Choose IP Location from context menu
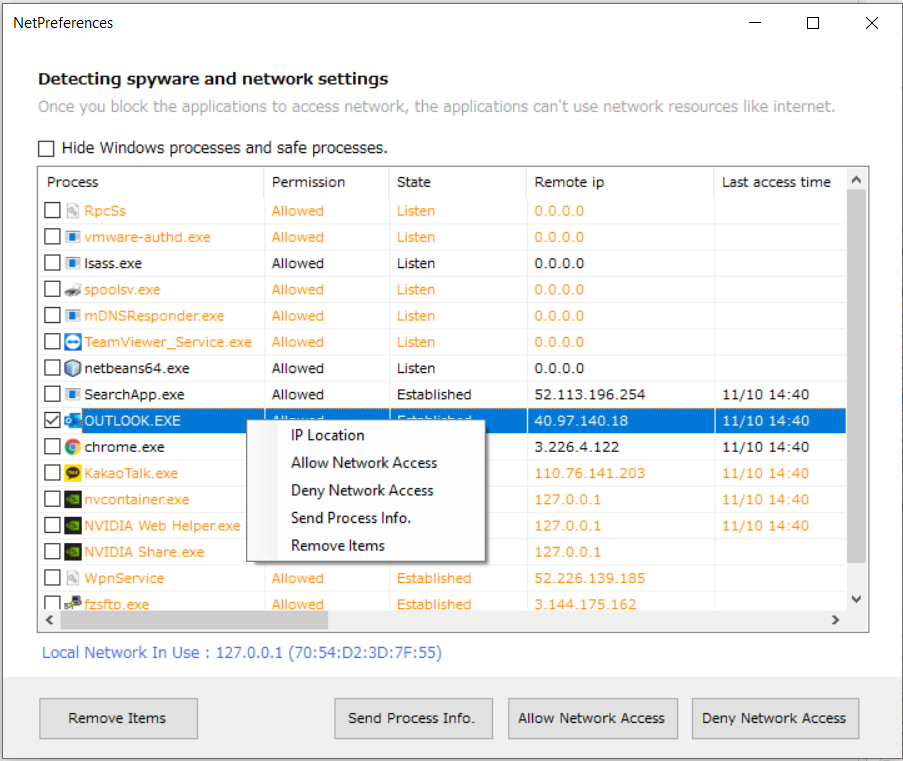The height and width of the screenshot is (761, 903). pyautogui.click(x=366, y=436)
